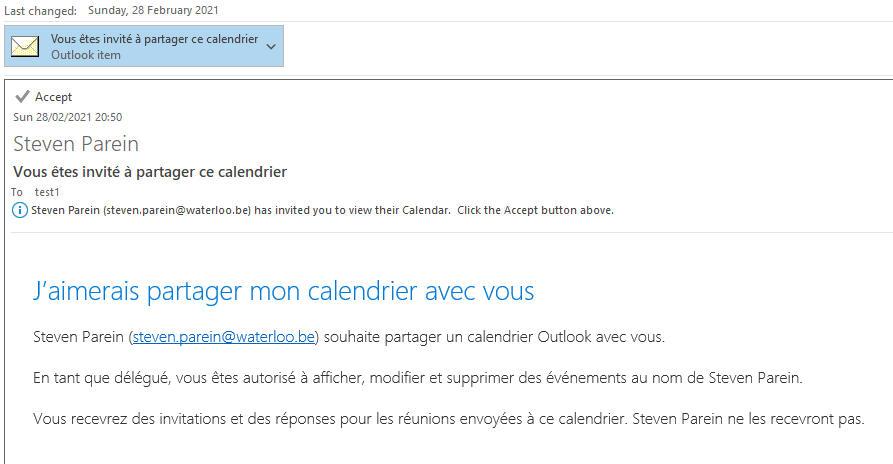This screenshot has height=464, width=893.
Task: Click recipient test1 in the To field
Action: (x=47, y=191)
